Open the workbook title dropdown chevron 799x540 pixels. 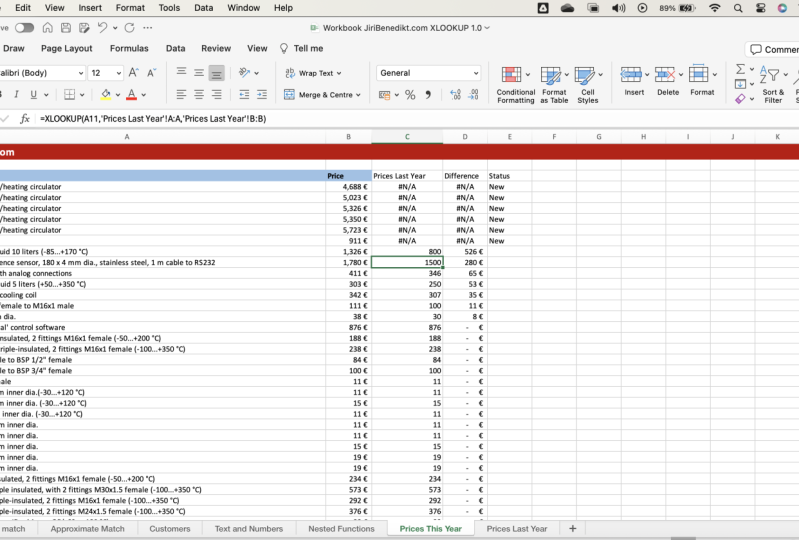click(x=487, y=28)
